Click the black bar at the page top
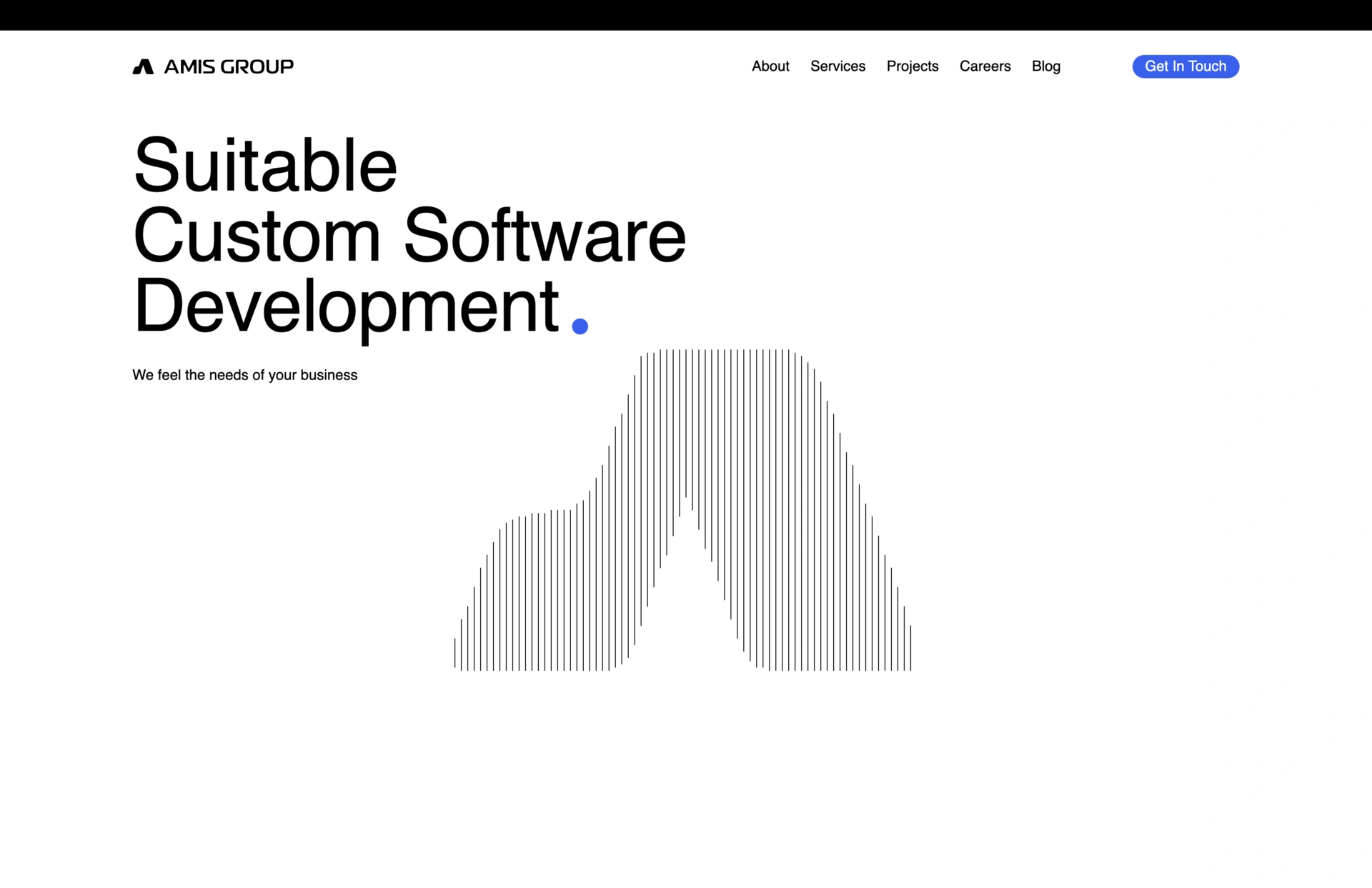 coord(686,14)
